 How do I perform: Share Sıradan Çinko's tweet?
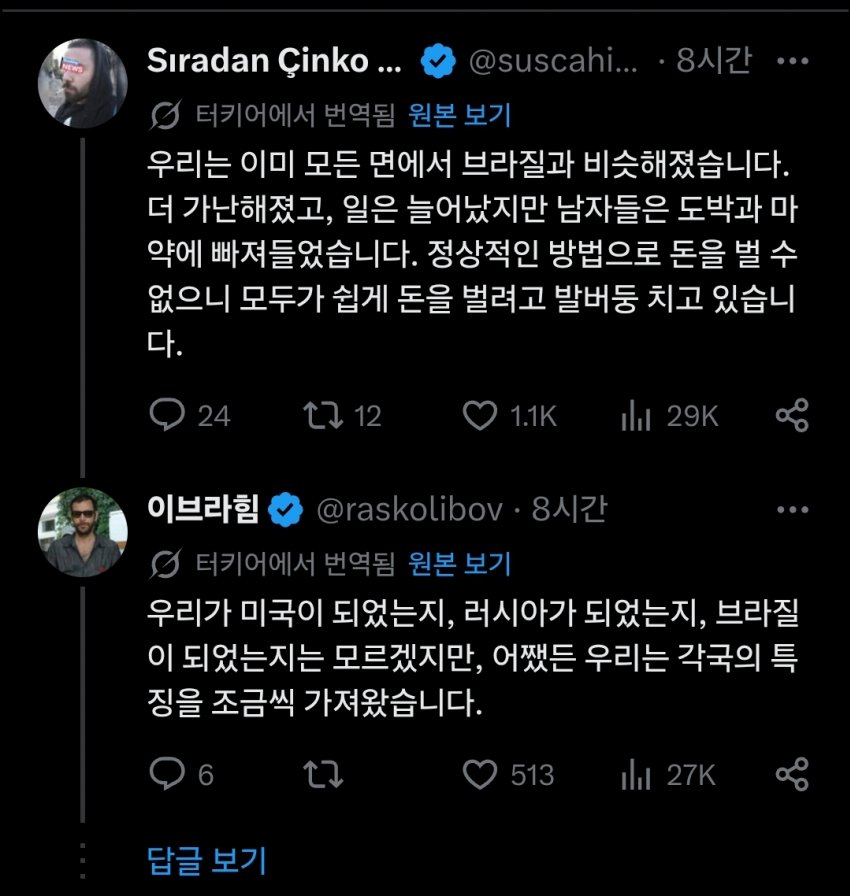coord(792,416)
